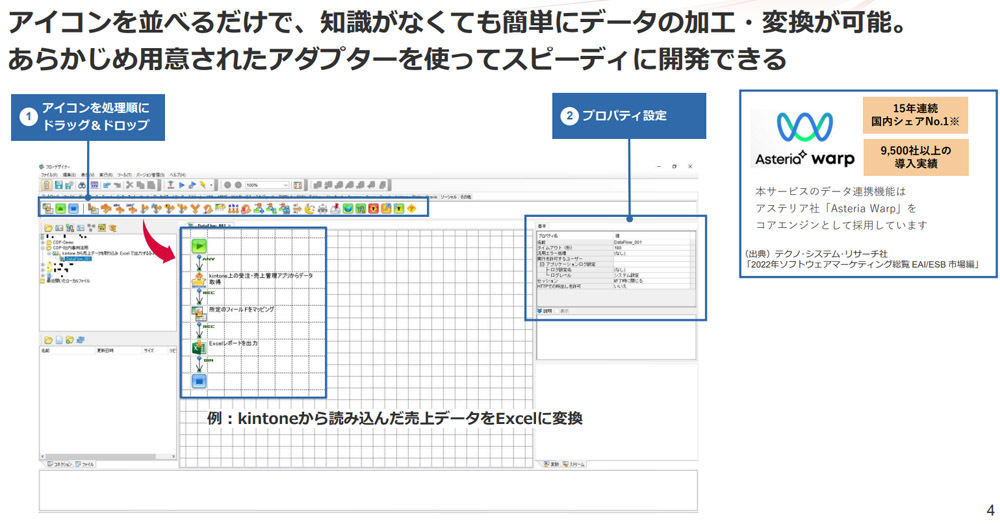Click the 説明 tab under properties

(545, 311)
